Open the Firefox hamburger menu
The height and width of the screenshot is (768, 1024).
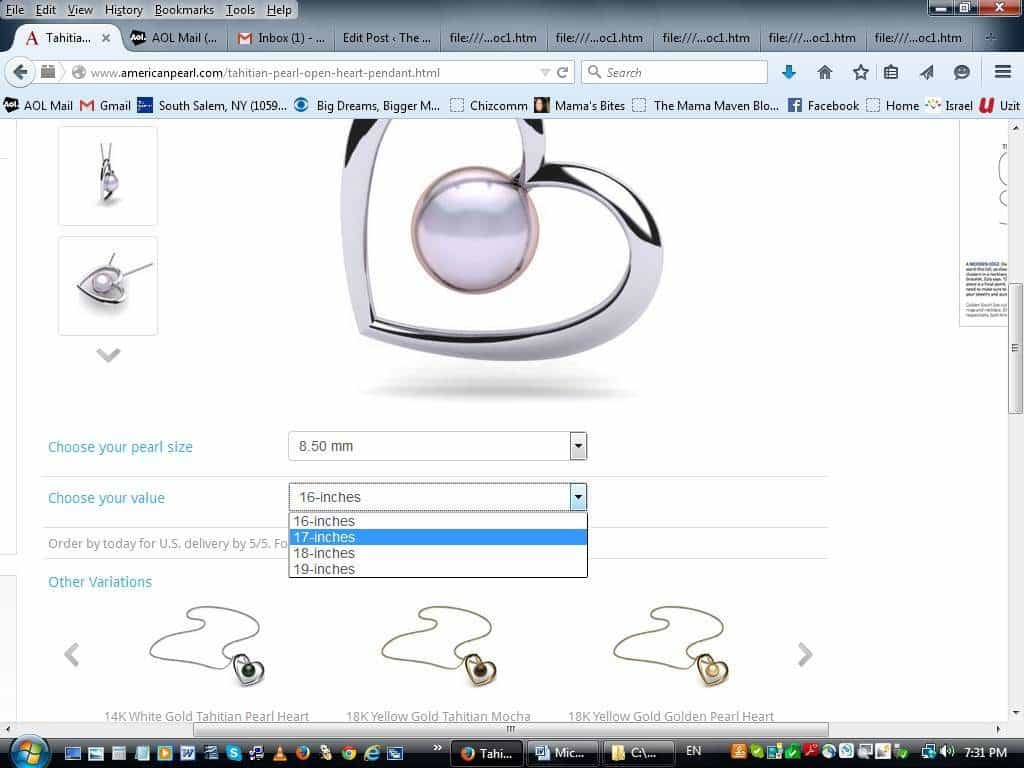click(x=1002, y=72)
